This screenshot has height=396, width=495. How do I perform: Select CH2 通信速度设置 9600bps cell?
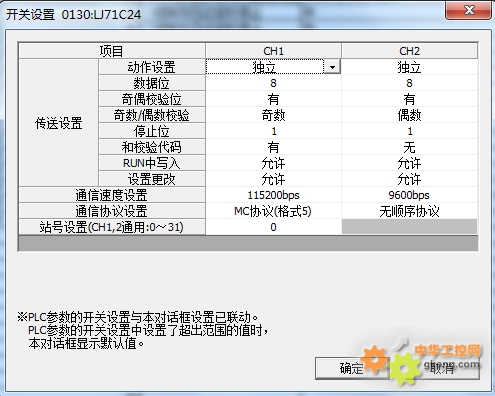click(x=409, y=195)
